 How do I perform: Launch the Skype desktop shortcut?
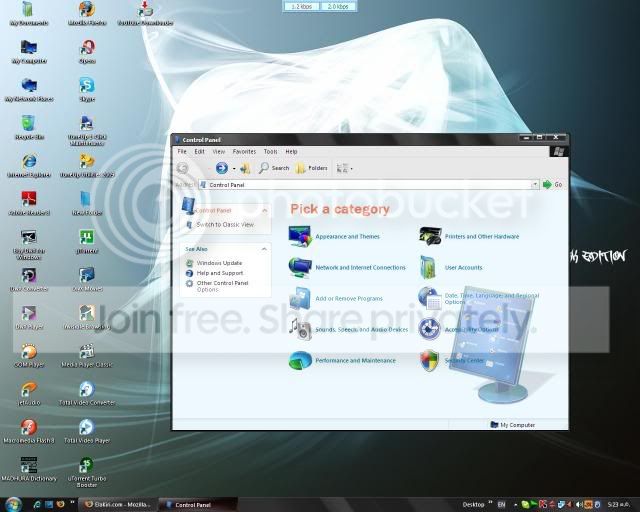[87, 89]
